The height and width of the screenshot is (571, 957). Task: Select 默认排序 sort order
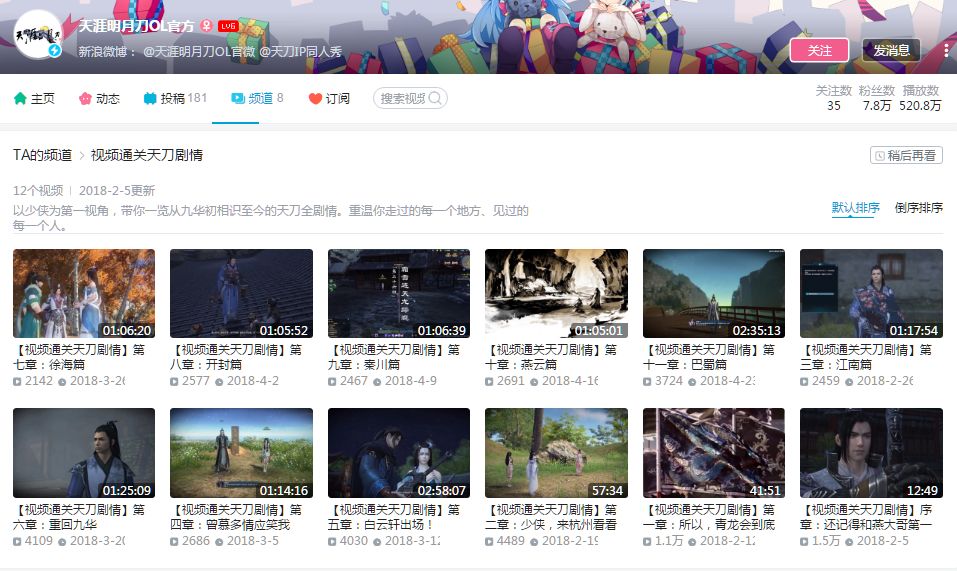(856, 207)
